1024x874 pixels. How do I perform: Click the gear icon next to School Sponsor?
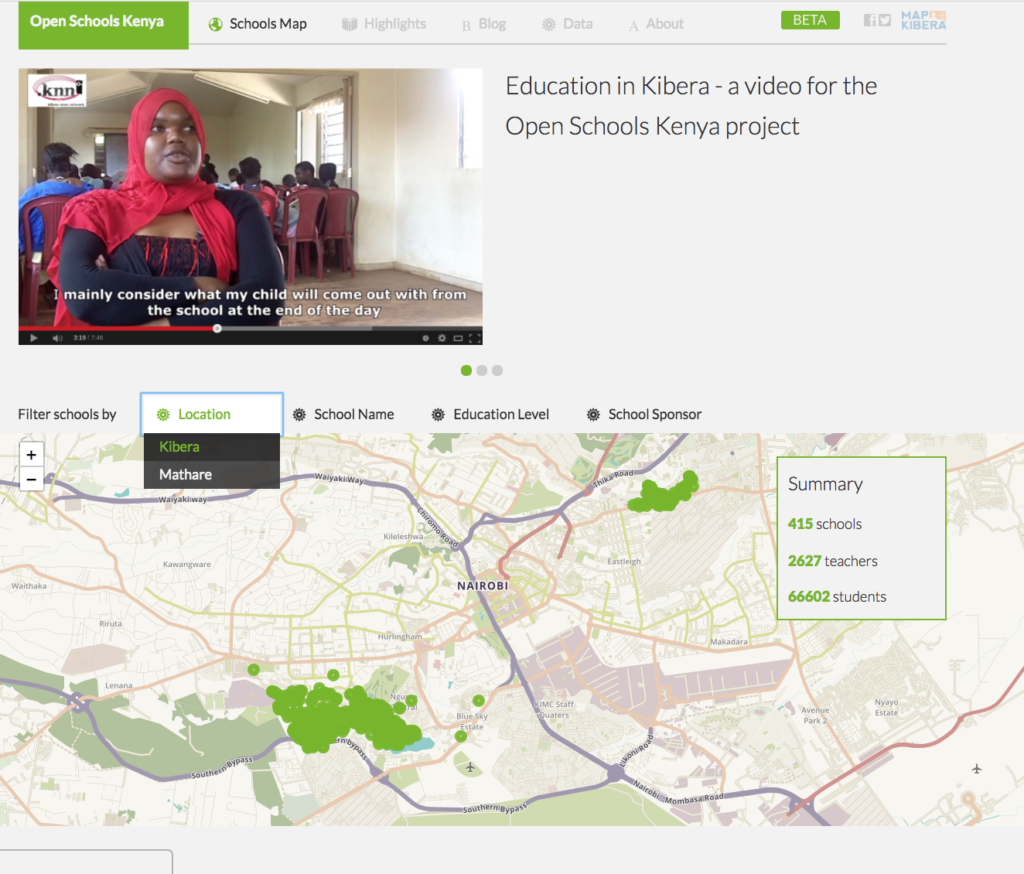(593, 415)
